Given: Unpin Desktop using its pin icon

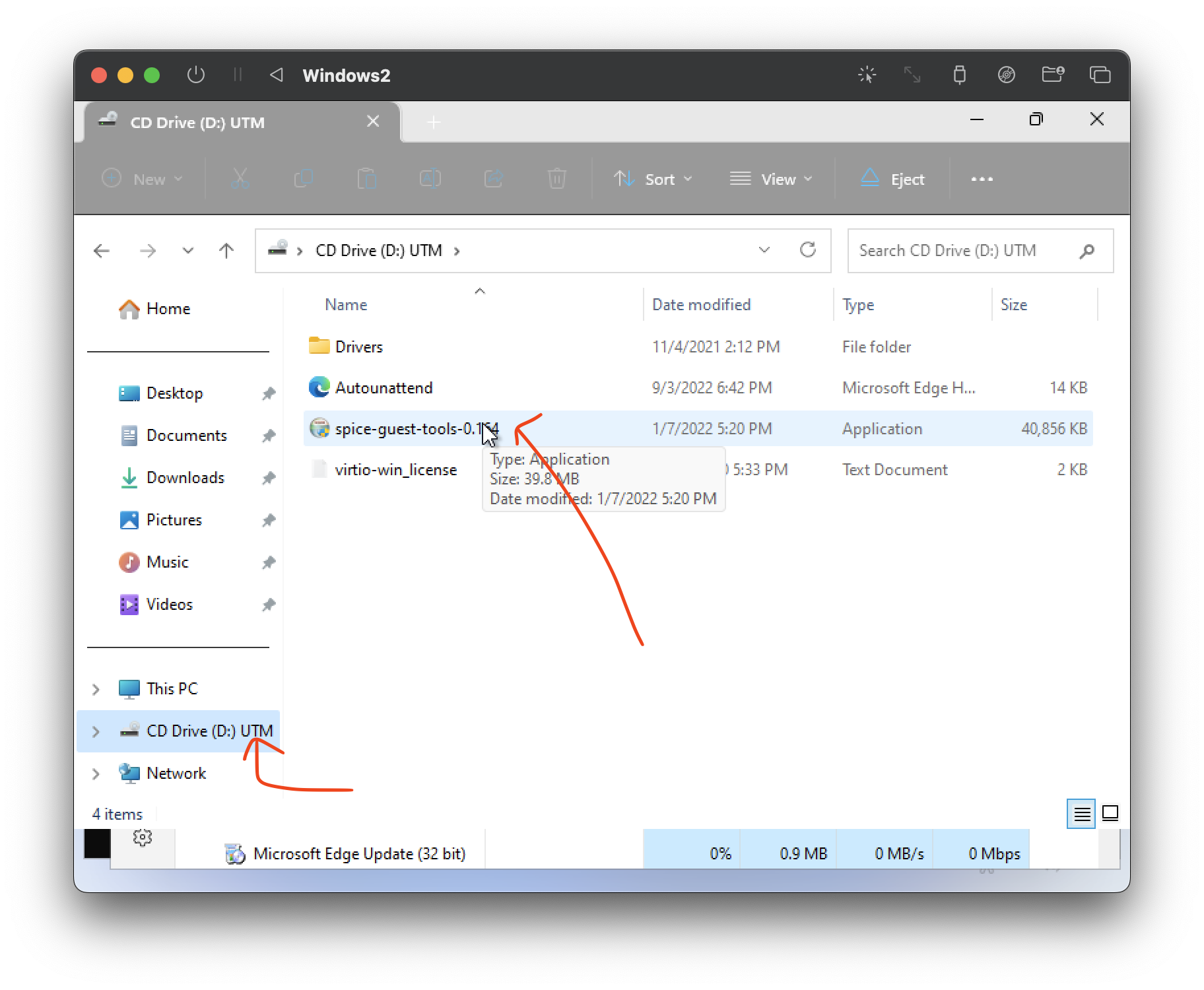Looking at the screenshot, I should point(268,394).
